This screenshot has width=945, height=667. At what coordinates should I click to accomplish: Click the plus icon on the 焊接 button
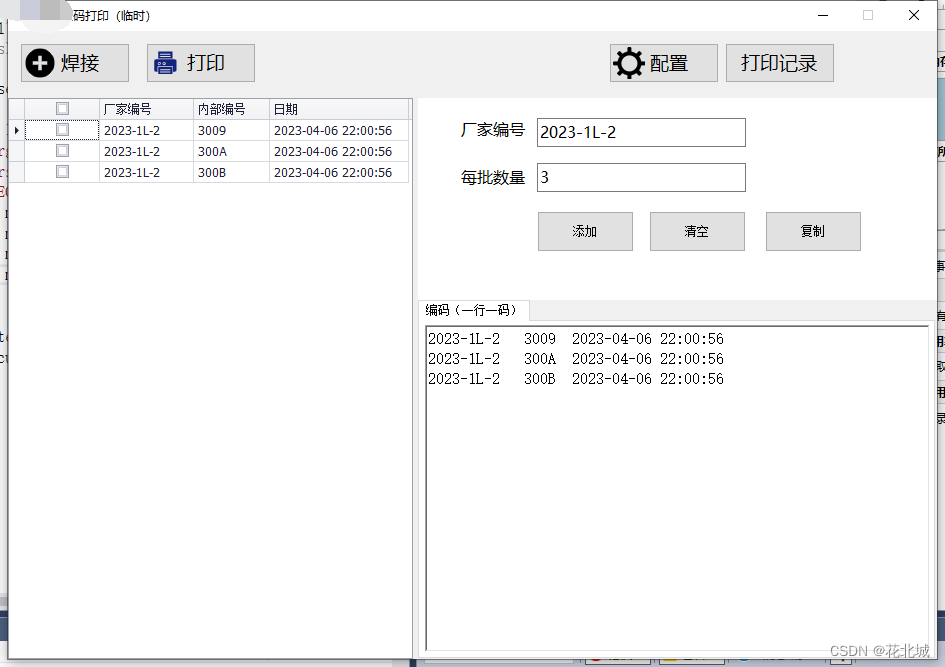pyautogui.click(x=40, y=63)
